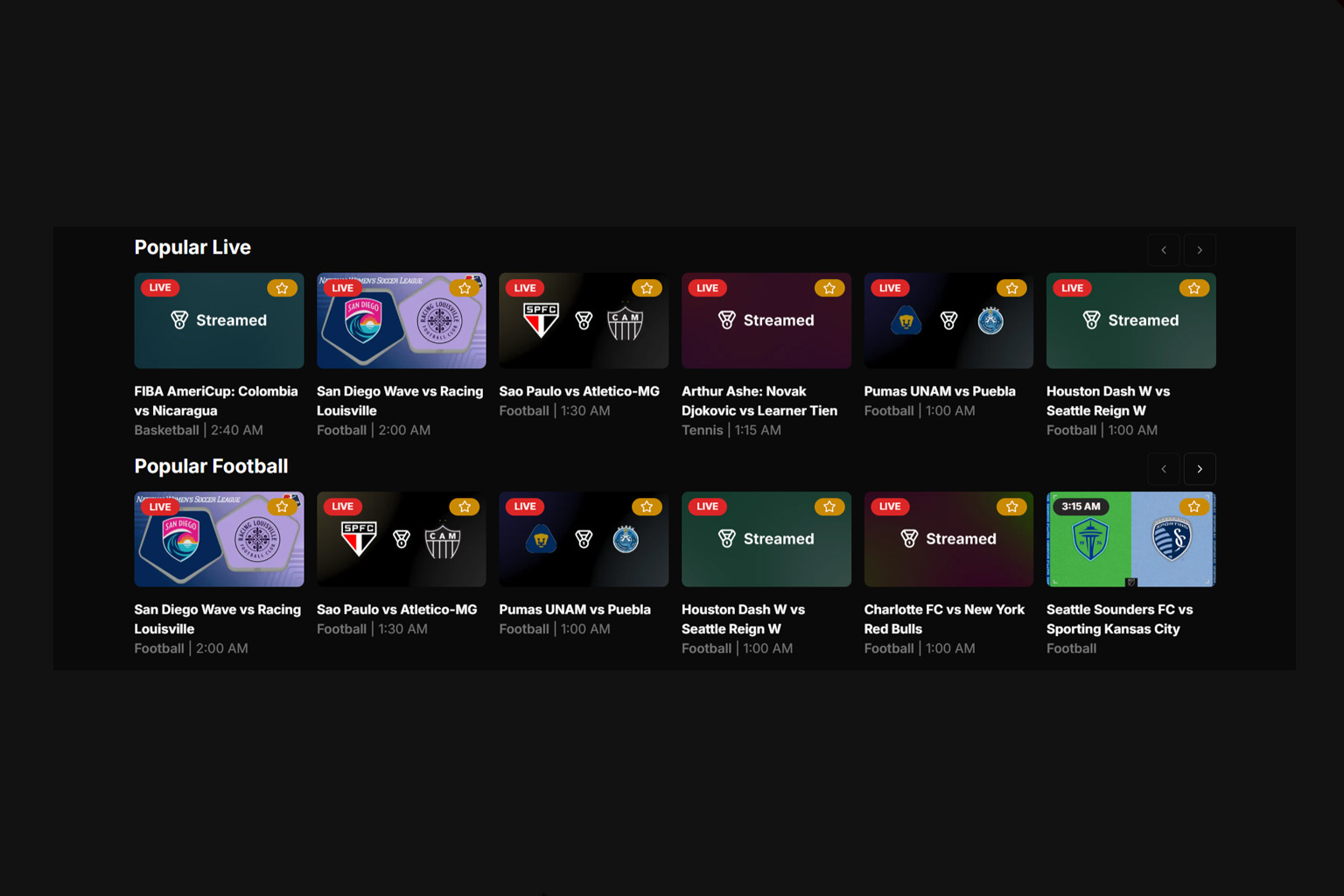This screenshot has height=896, width=1344.
Task: Click the left arrow on Popular Football carousel
Action: (x=1164, y=469)
